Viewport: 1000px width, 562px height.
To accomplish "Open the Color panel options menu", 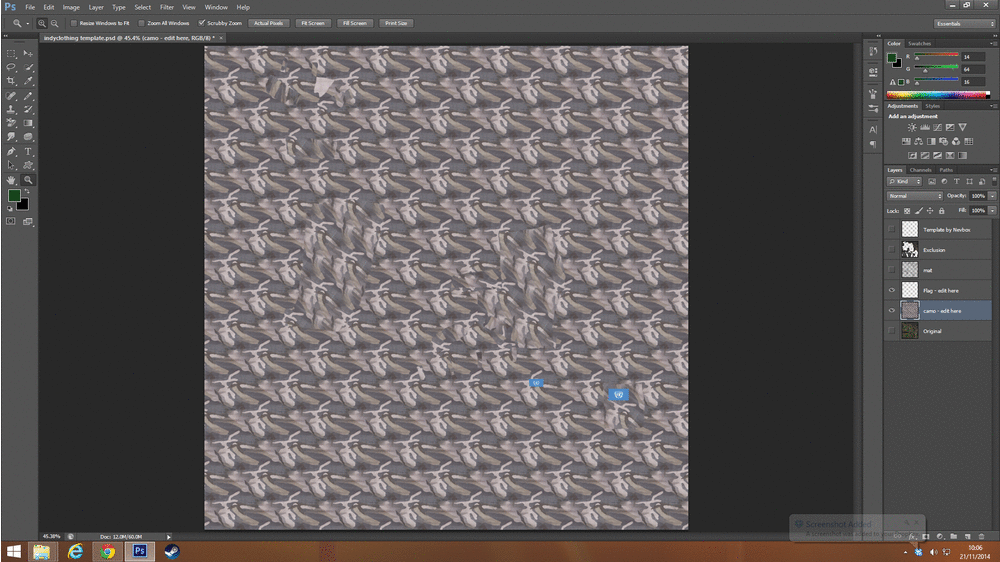I will (992, 43).
